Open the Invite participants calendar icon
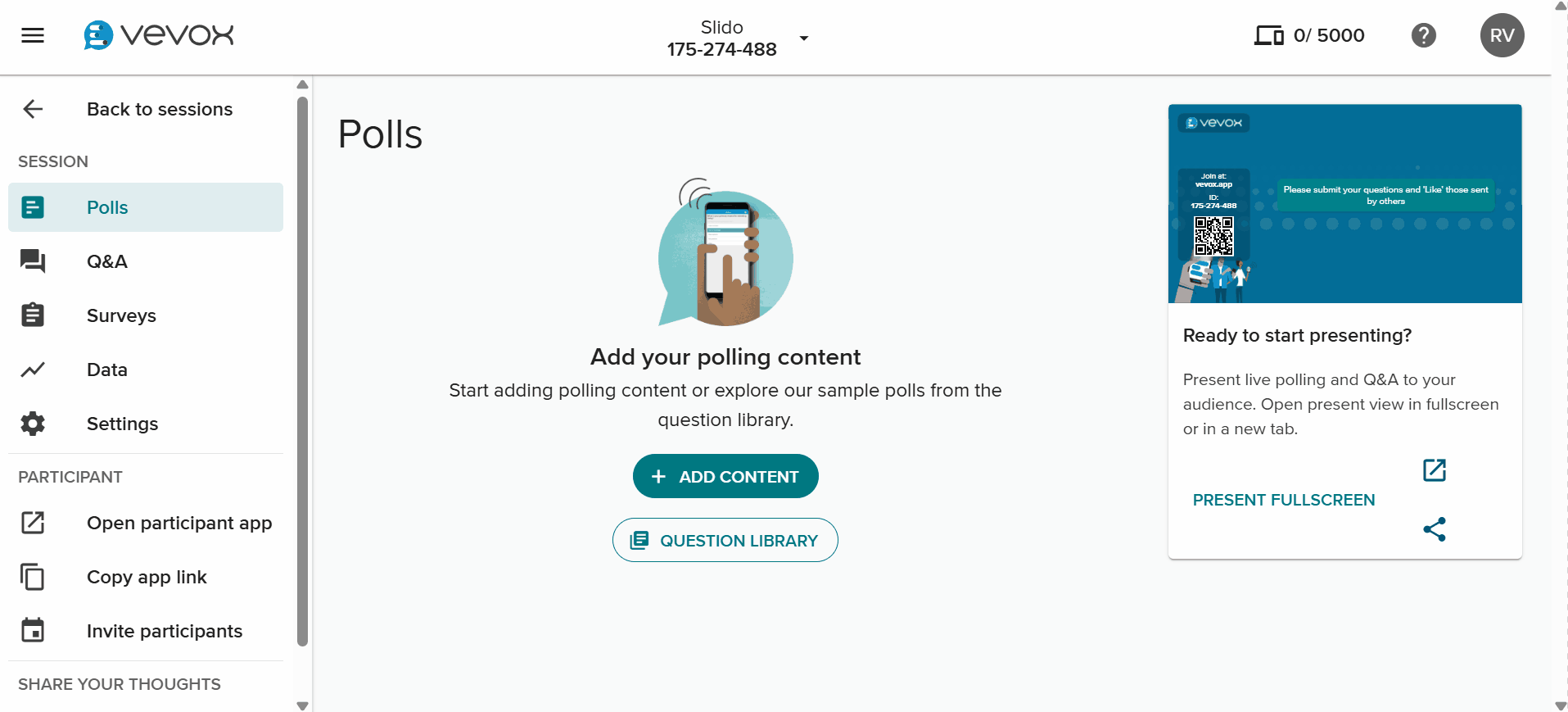 click(33, 630)
